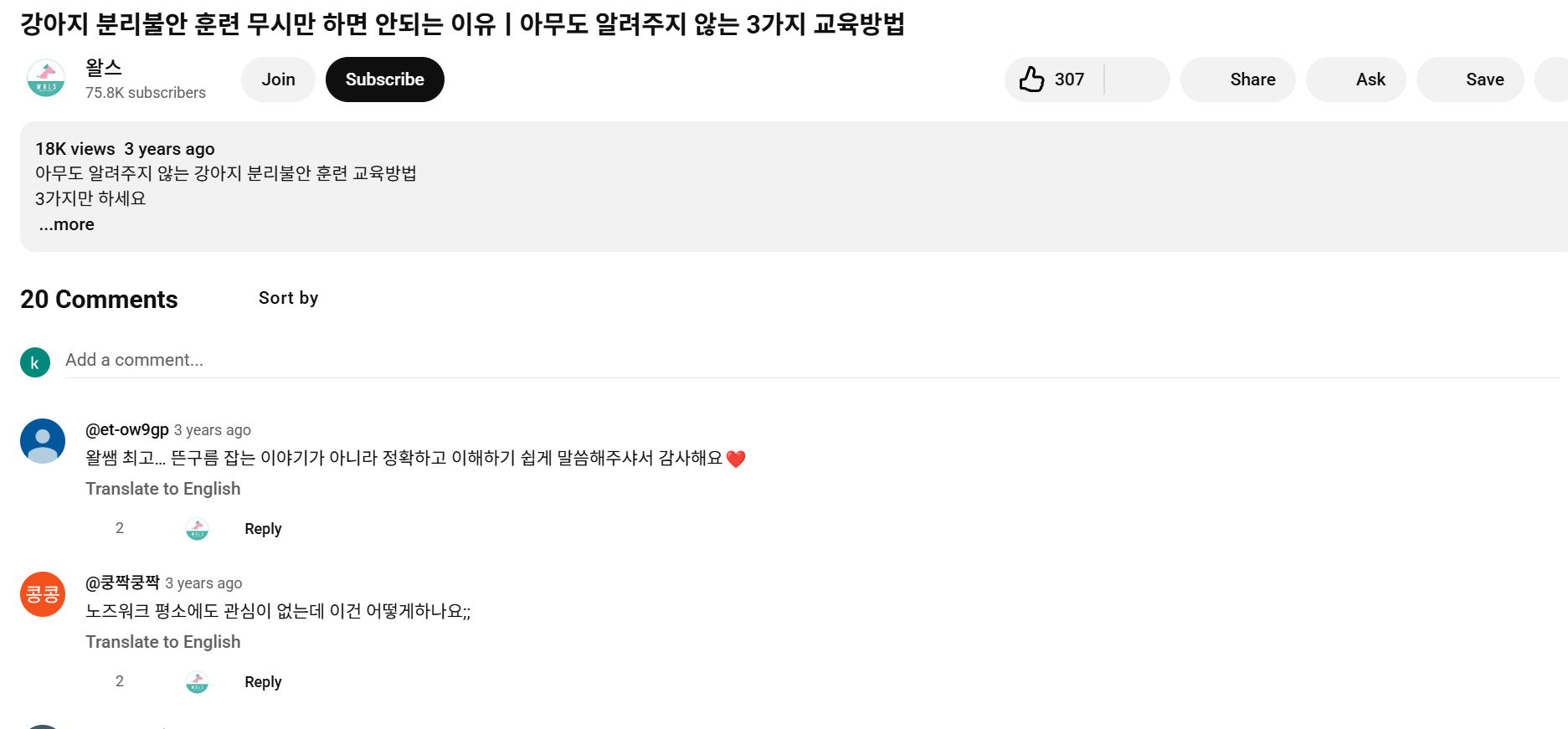Click the Join button
This screenshot has height=729, width=1568.
point(278,79)
